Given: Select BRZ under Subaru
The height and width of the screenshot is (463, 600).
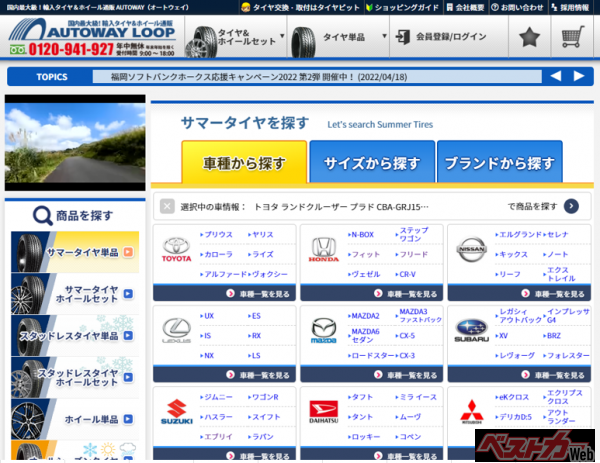Looking at the screenshot, I should 552,336.
